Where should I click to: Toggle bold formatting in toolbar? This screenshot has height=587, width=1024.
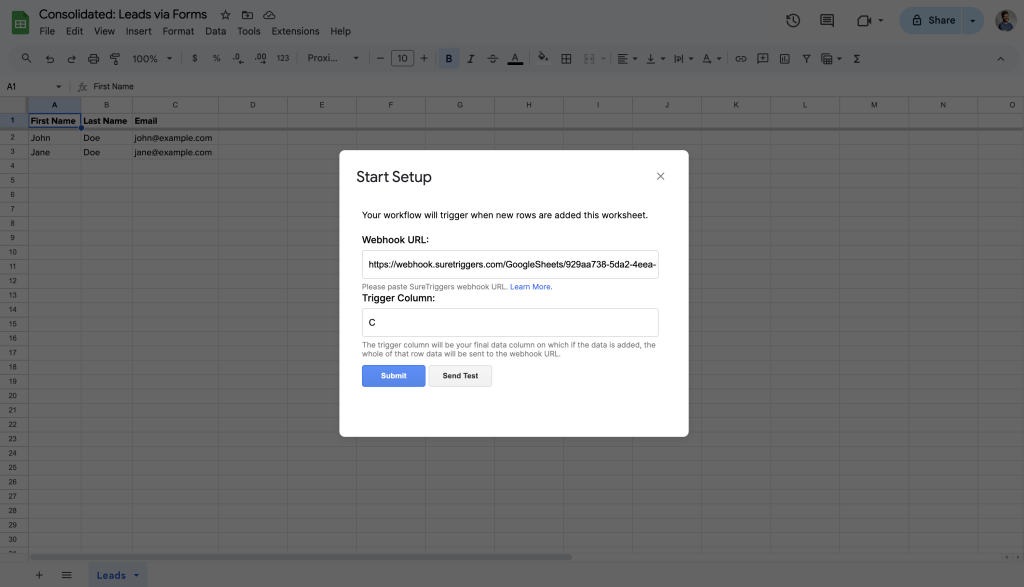click(448, 59)
